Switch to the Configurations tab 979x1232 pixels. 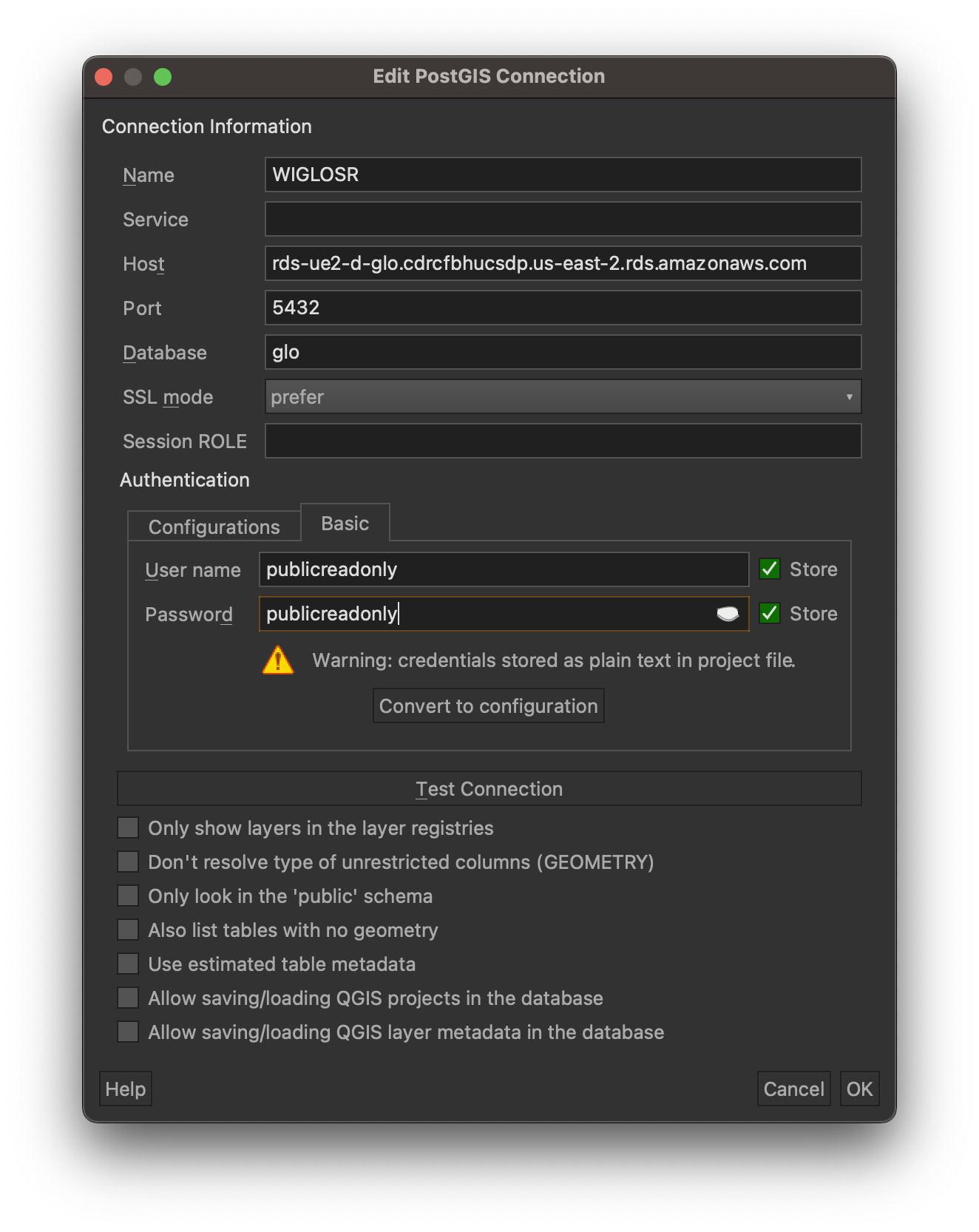(x=214, y=527)
